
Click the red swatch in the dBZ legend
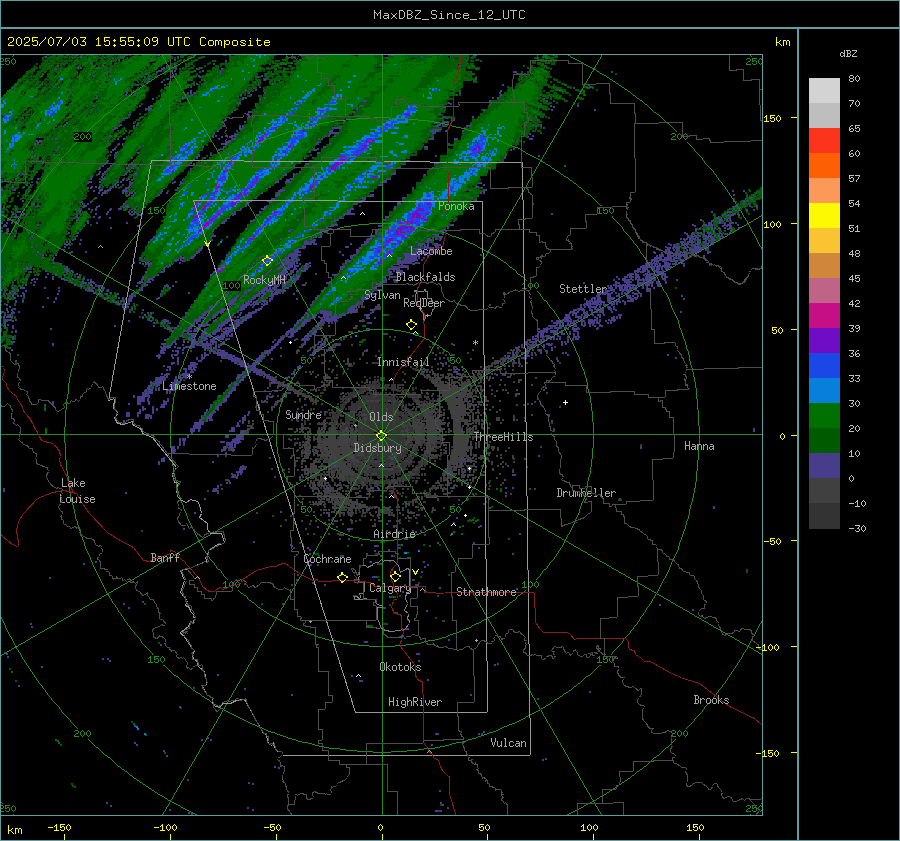pos(824,141)
